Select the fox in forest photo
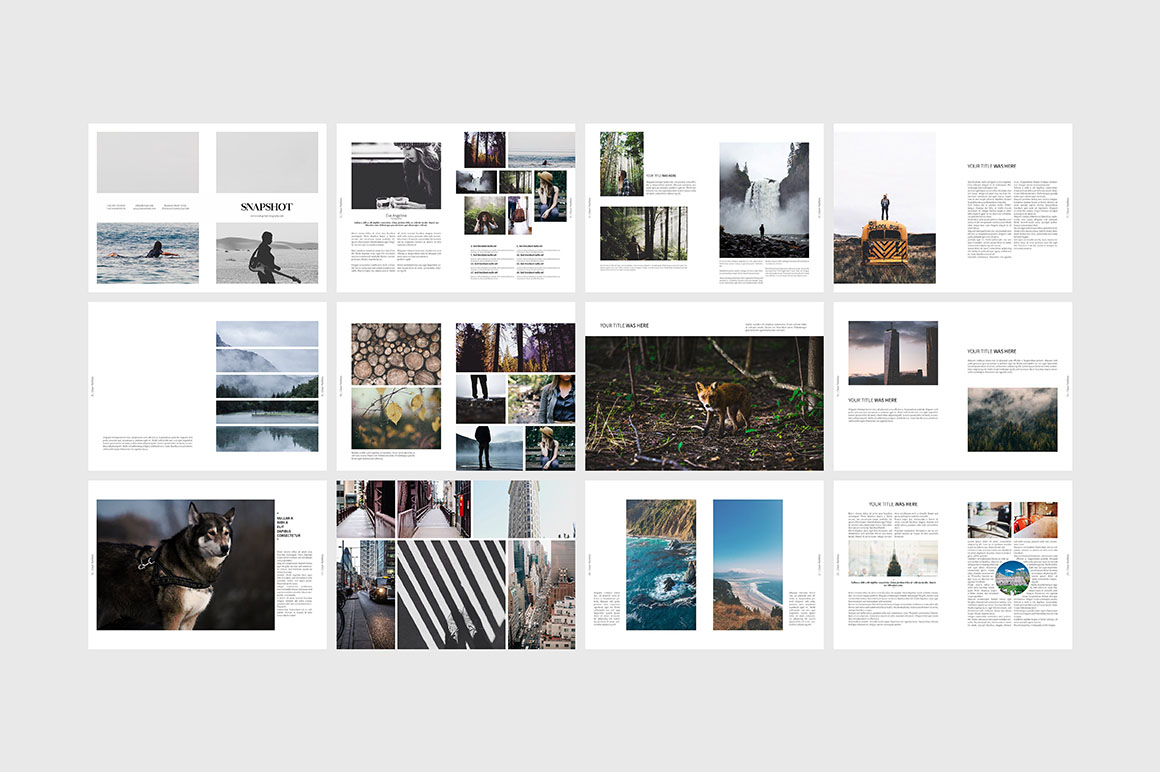This screenshot has width=1160, height=772. (x=704, y=403)
